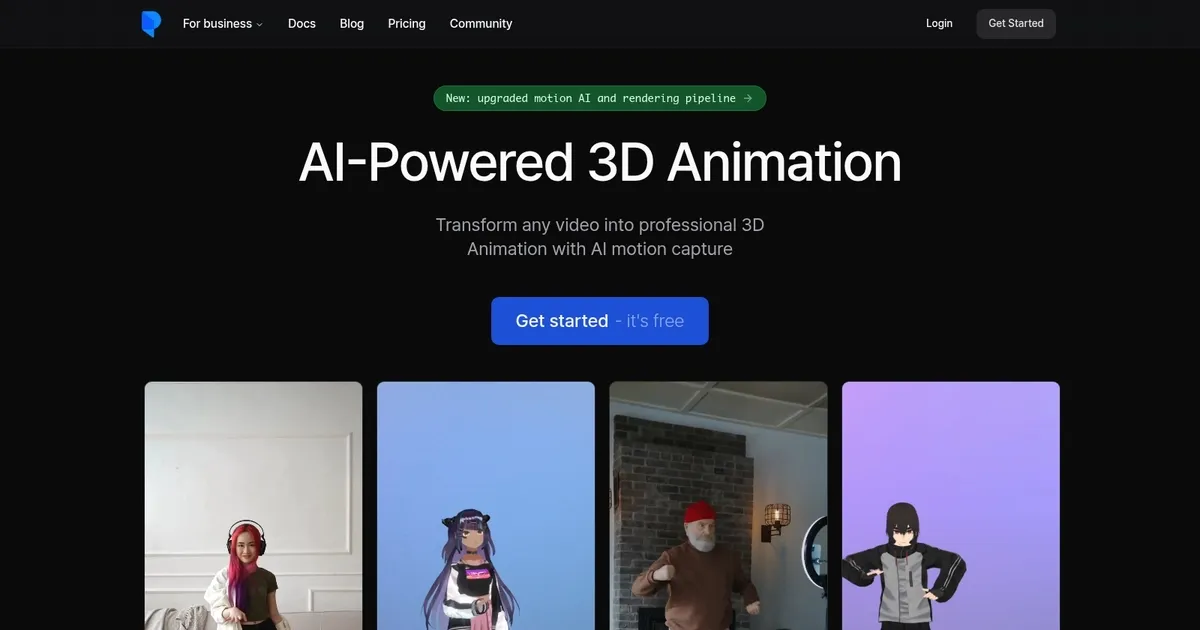
Task: Open the black-haired hooded avatar thumbnail
Action: point(951,506)
